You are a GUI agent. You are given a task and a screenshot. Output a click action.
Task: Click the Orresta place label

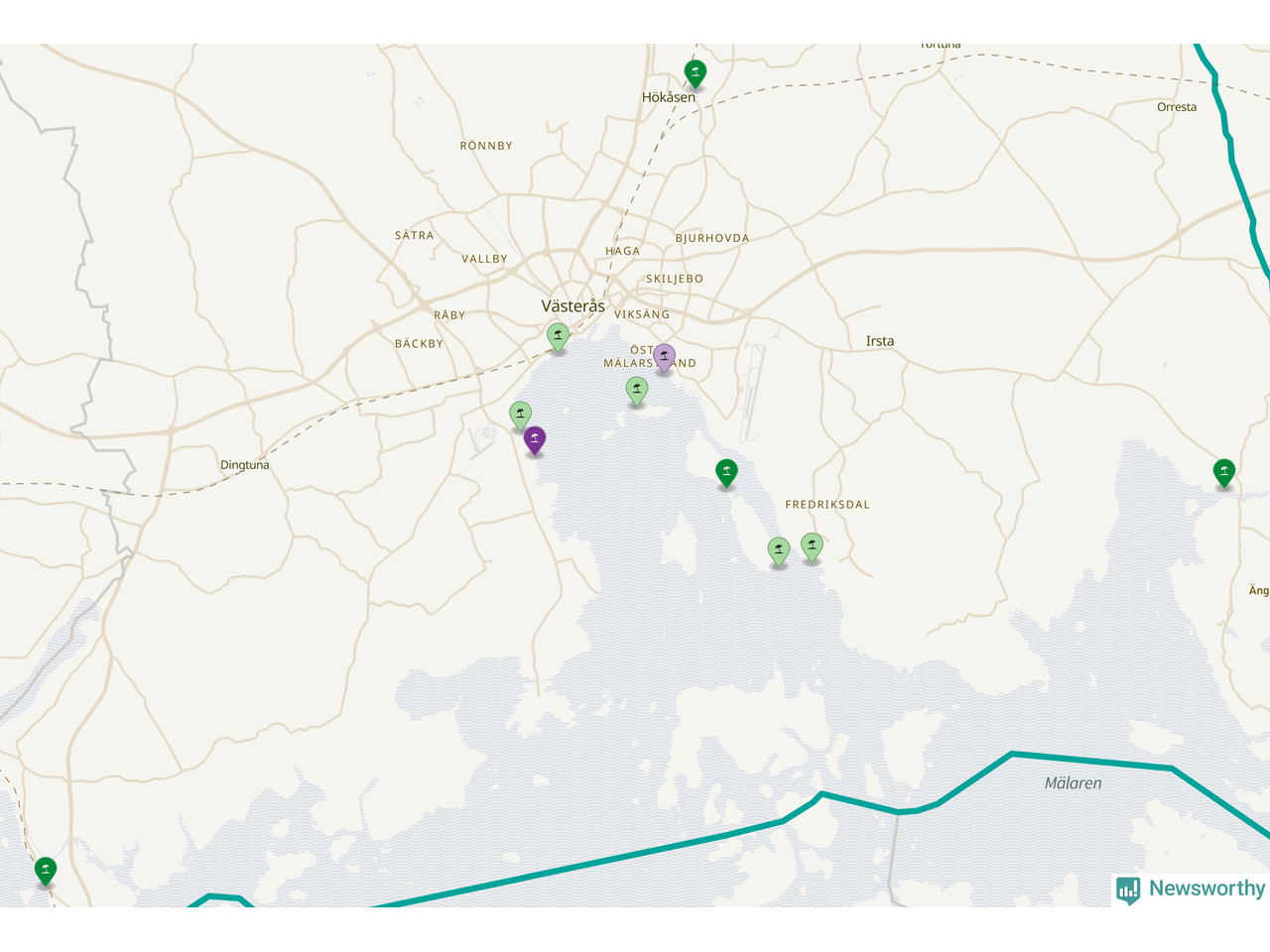1177,107
